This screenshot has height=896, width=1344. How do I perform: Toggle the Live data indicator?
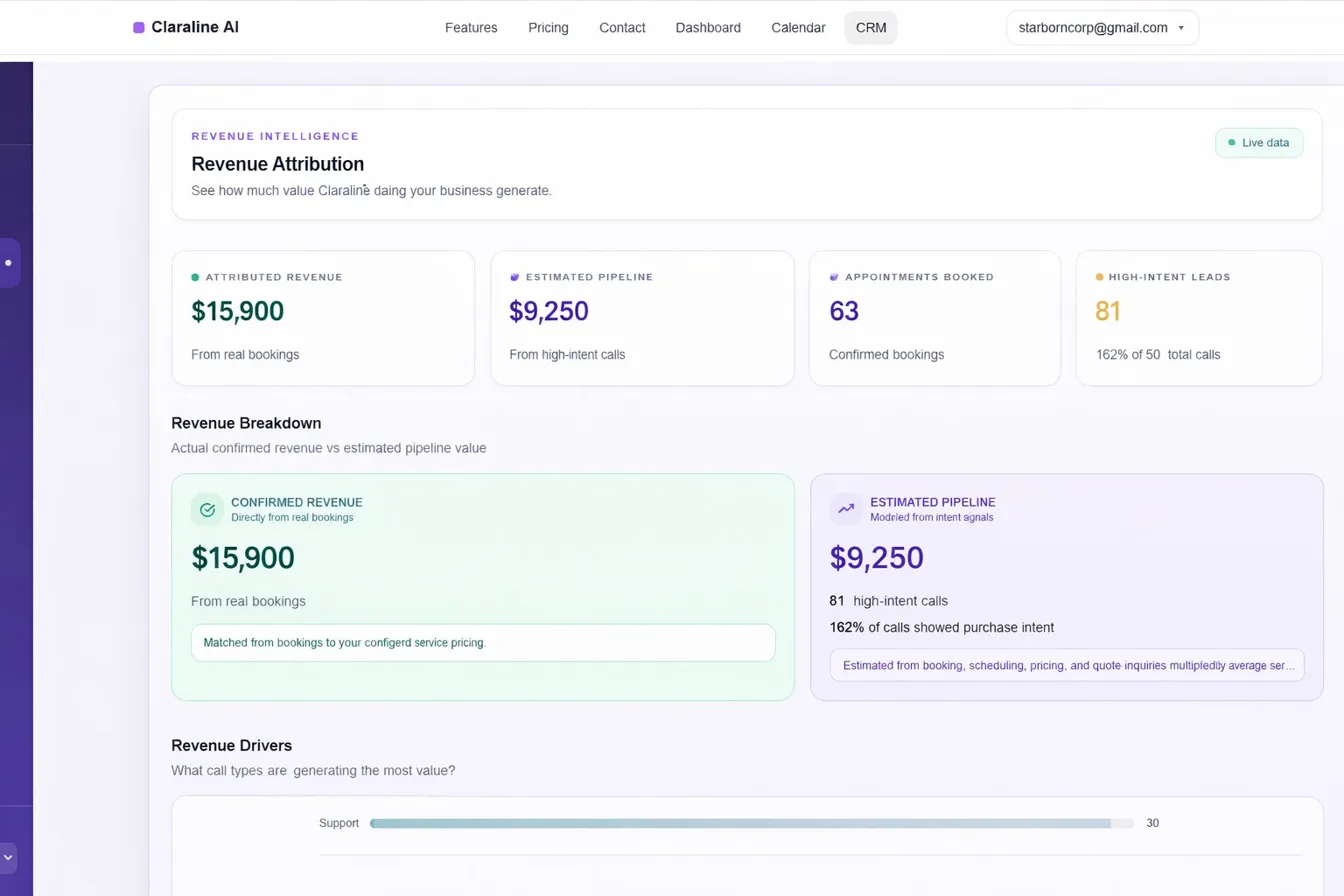click(1259, 142)
